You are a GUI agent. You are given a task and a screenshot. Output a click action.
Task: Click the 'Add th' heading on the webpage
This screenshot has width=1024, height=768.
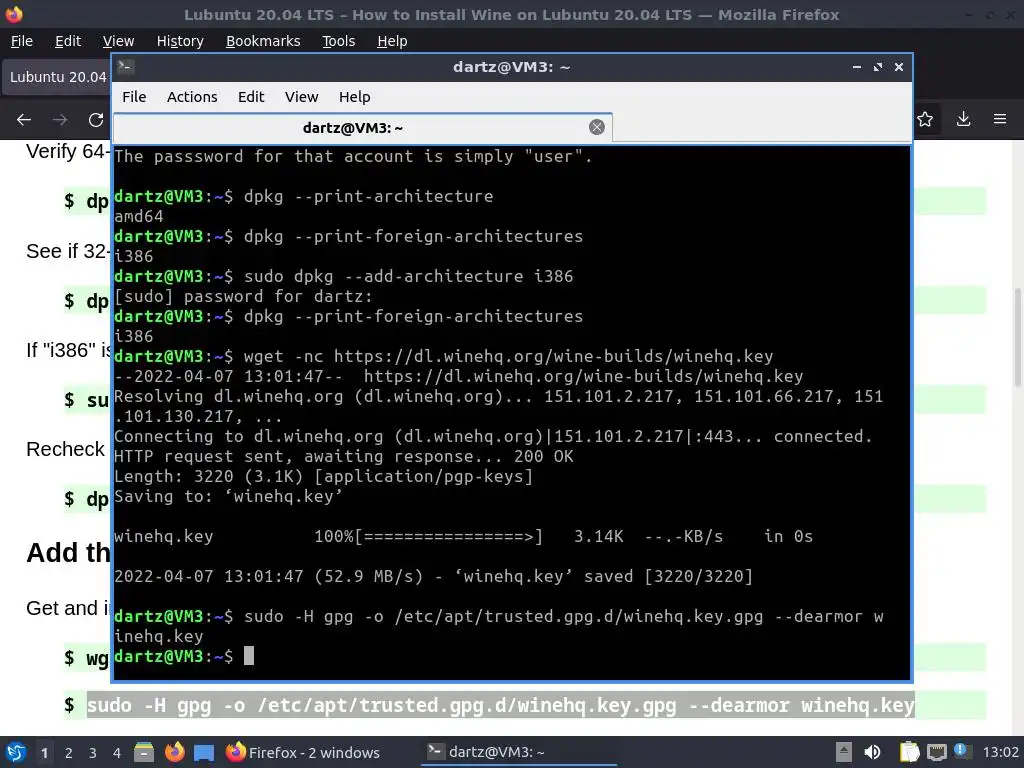(x=68, y=553)
